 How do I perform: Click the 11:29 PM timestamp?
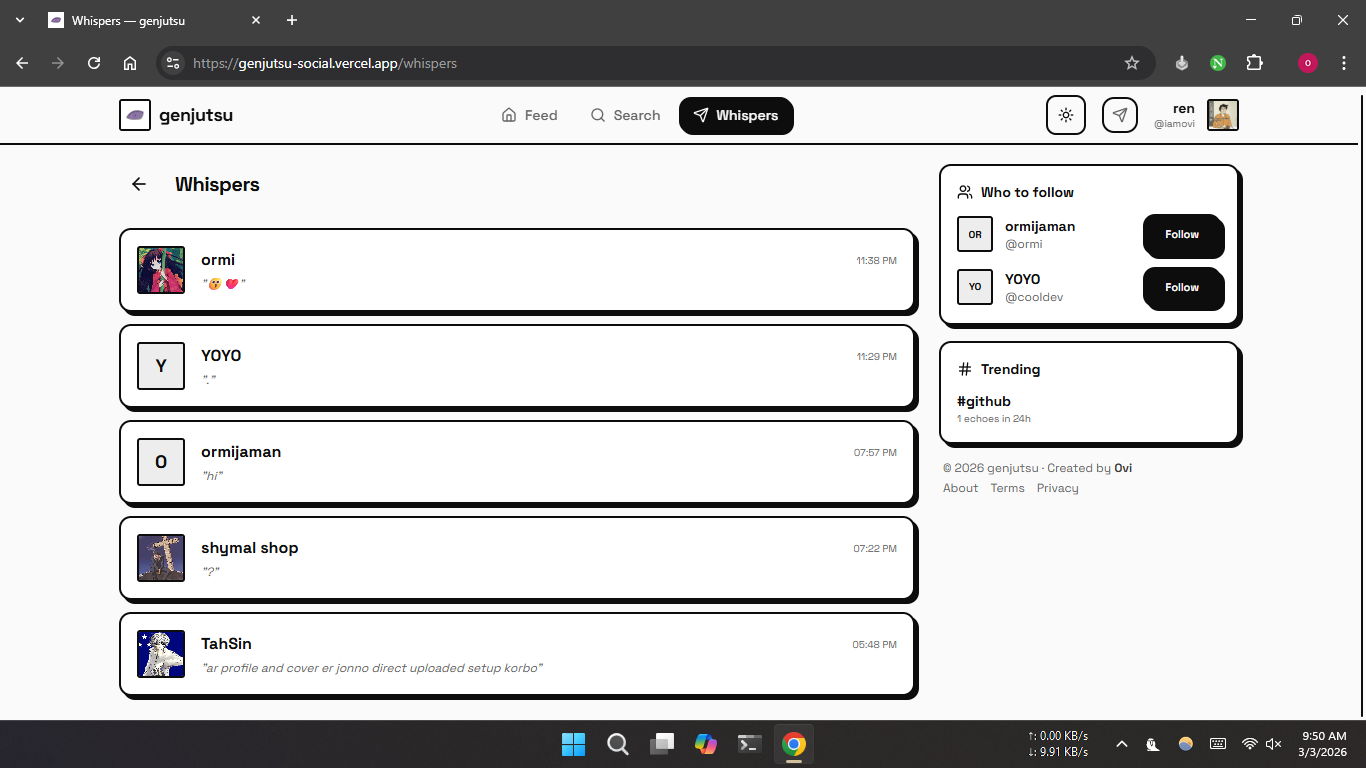click(876, 357)
